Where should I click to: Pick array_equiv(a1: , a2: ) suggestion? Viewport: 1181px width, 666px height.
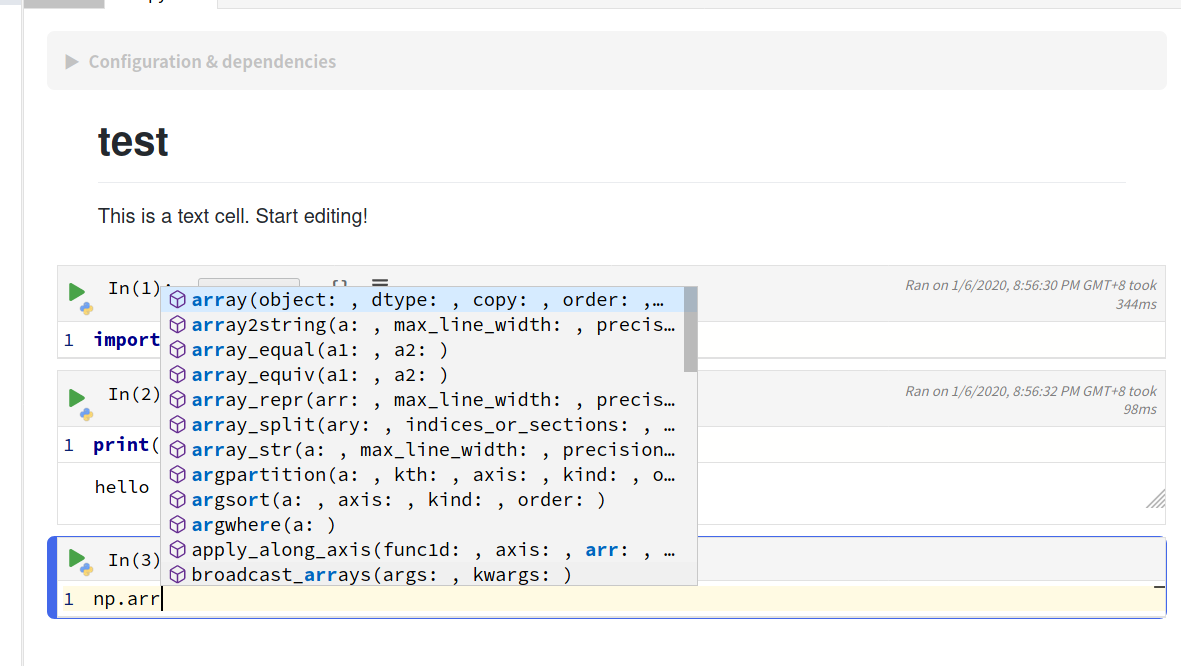click(320, 375)
